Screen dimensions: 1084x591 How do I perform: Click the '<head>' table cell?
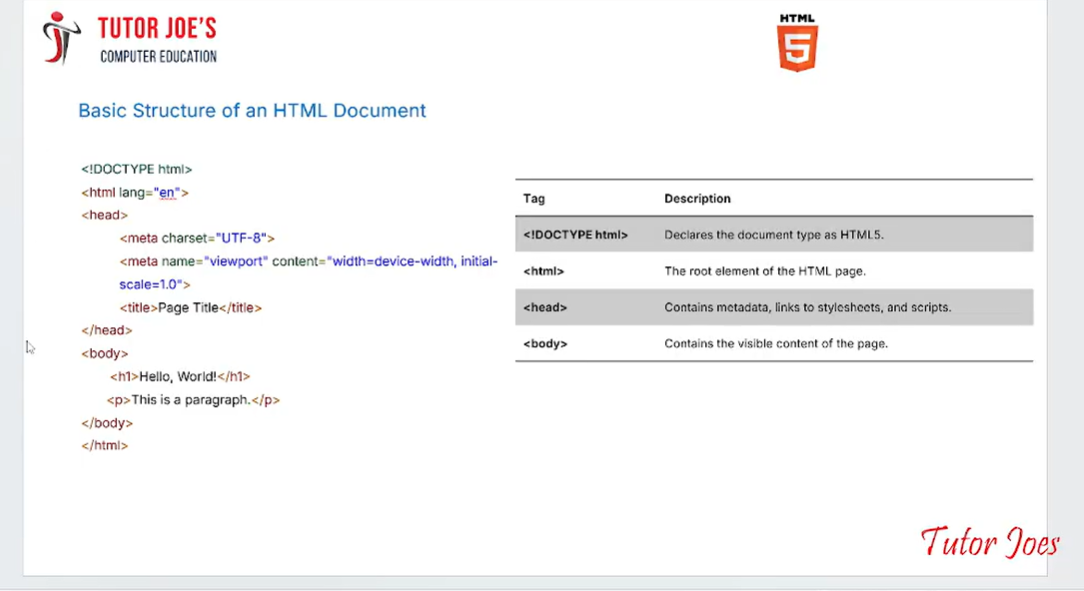(545, 308)
